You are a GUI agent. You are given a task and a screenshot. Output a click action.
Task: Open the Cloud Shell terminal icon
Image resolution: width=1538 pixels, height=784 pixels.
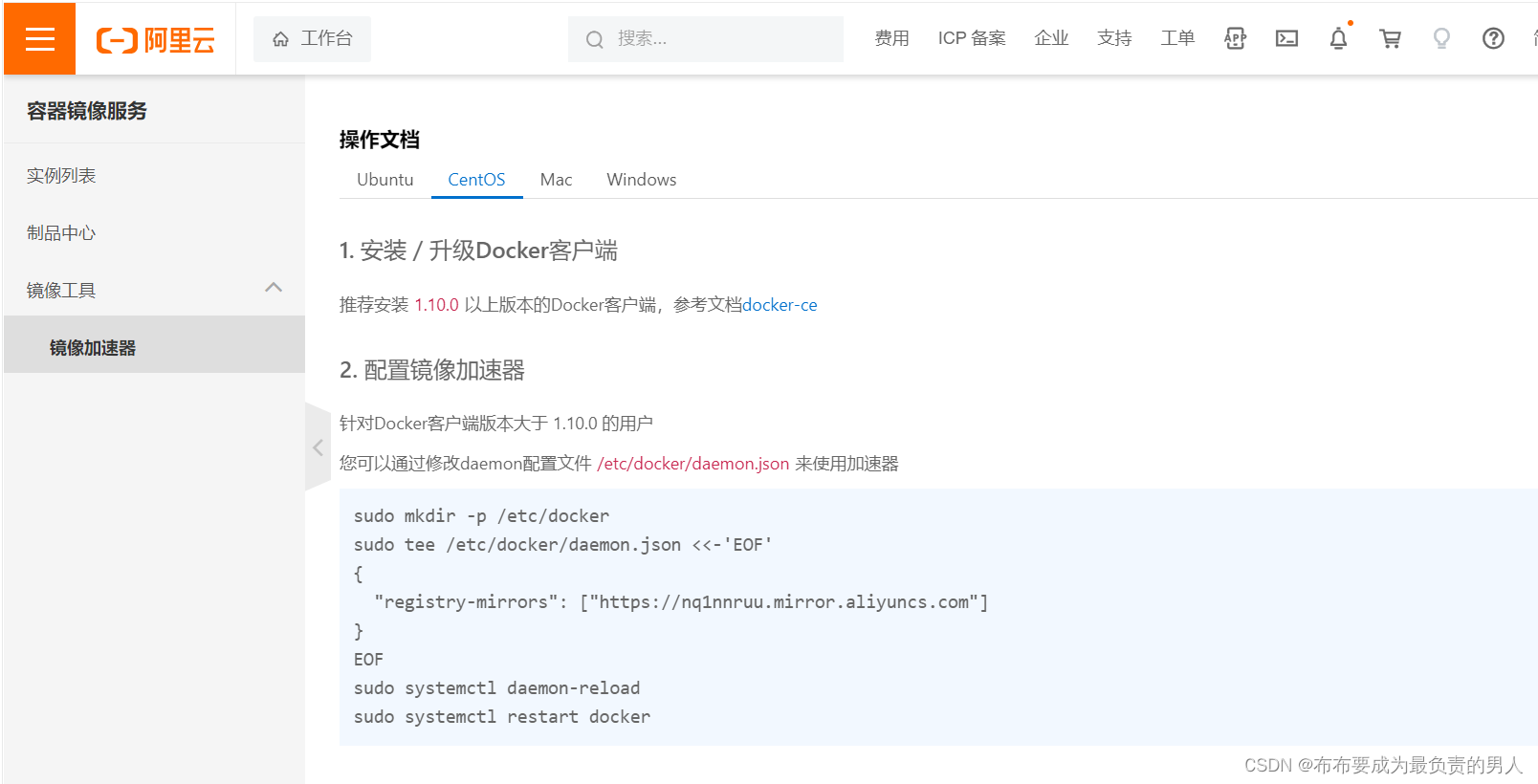1286,38
